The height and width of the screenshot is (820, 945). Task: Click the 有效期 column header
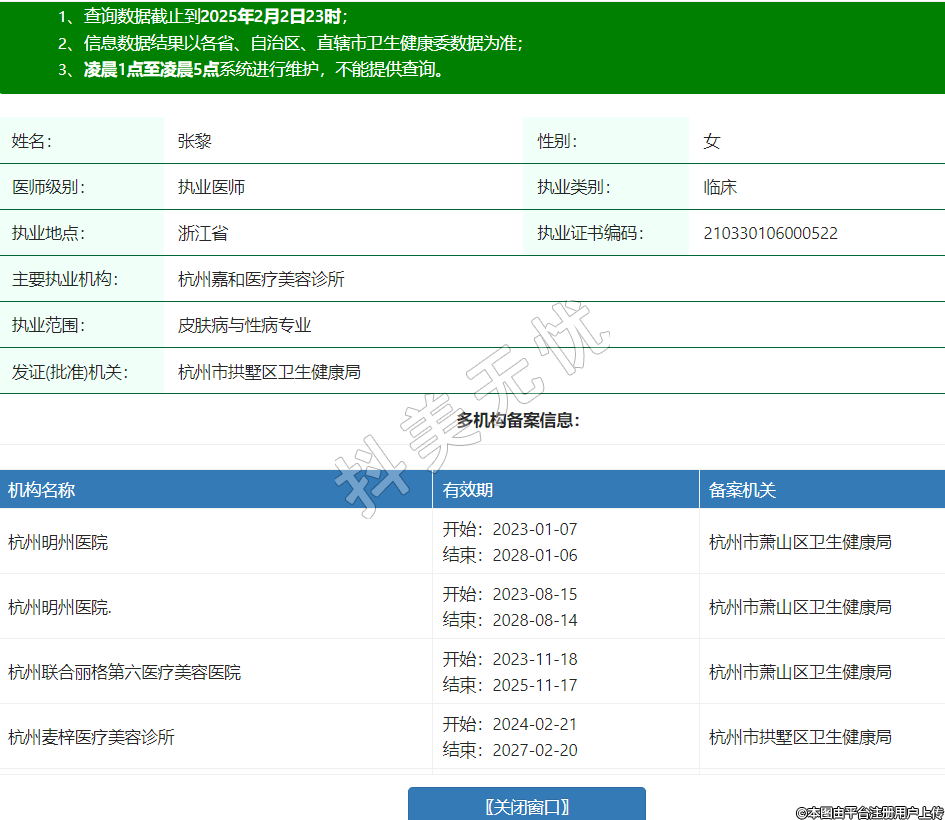coord(468,490)
